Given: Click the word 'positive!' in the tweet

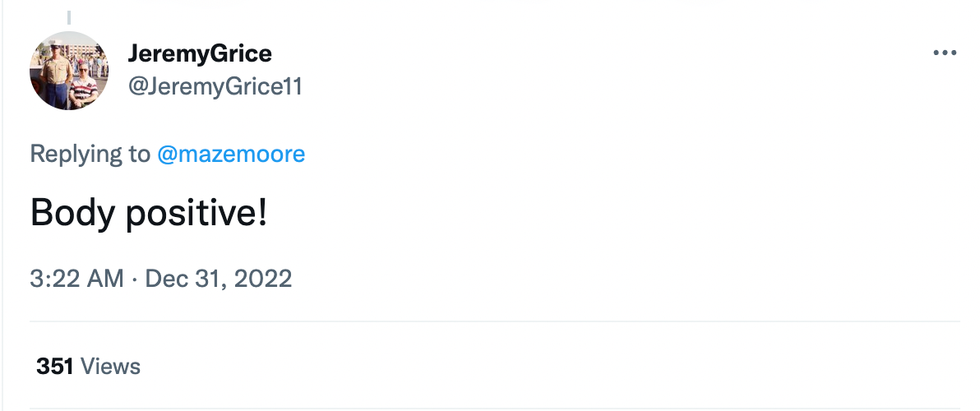Looking at the screenshot, I should [x=196, y=212].
